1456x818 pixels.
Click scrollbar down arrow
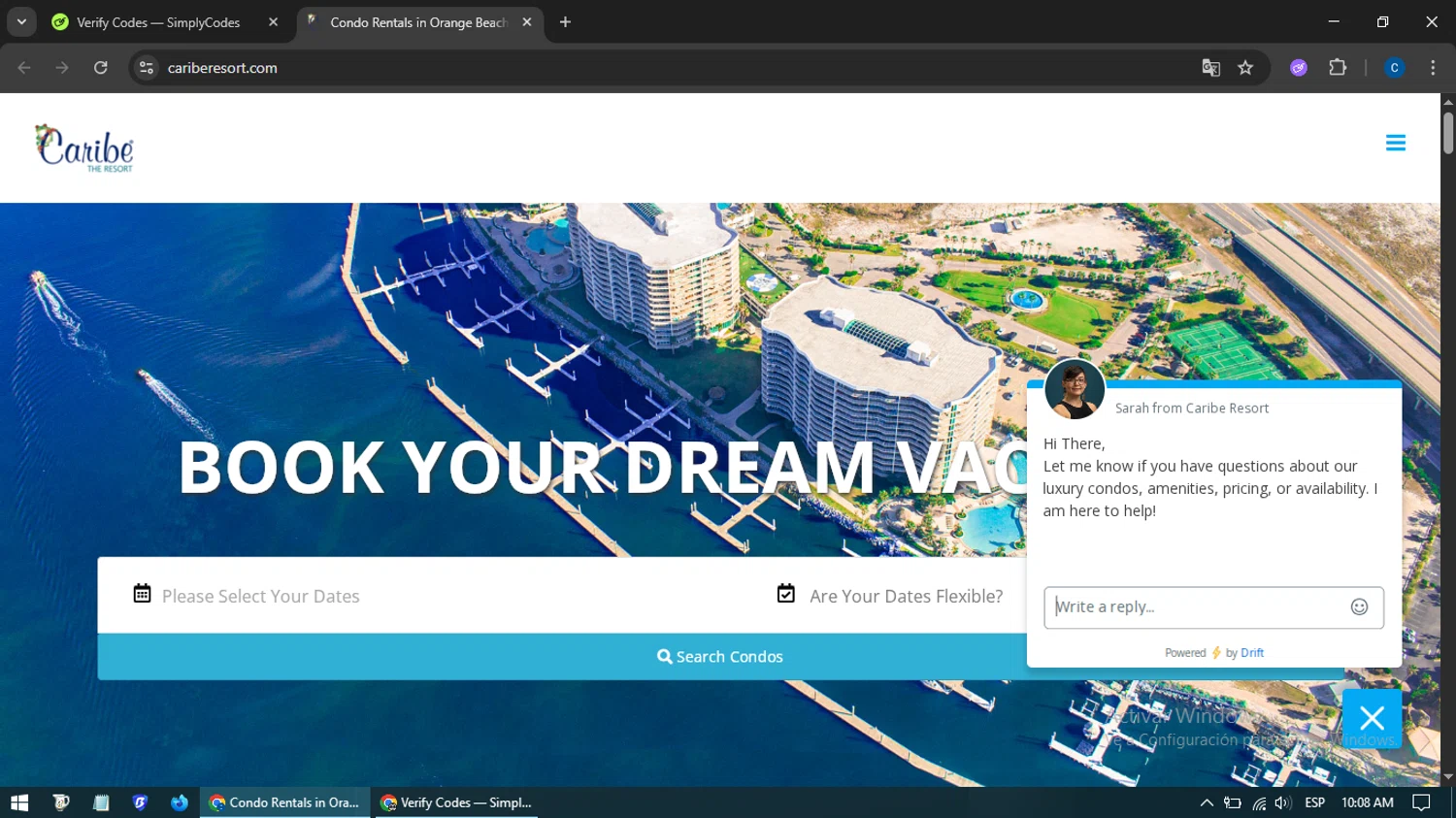(x=1448, y=776)
